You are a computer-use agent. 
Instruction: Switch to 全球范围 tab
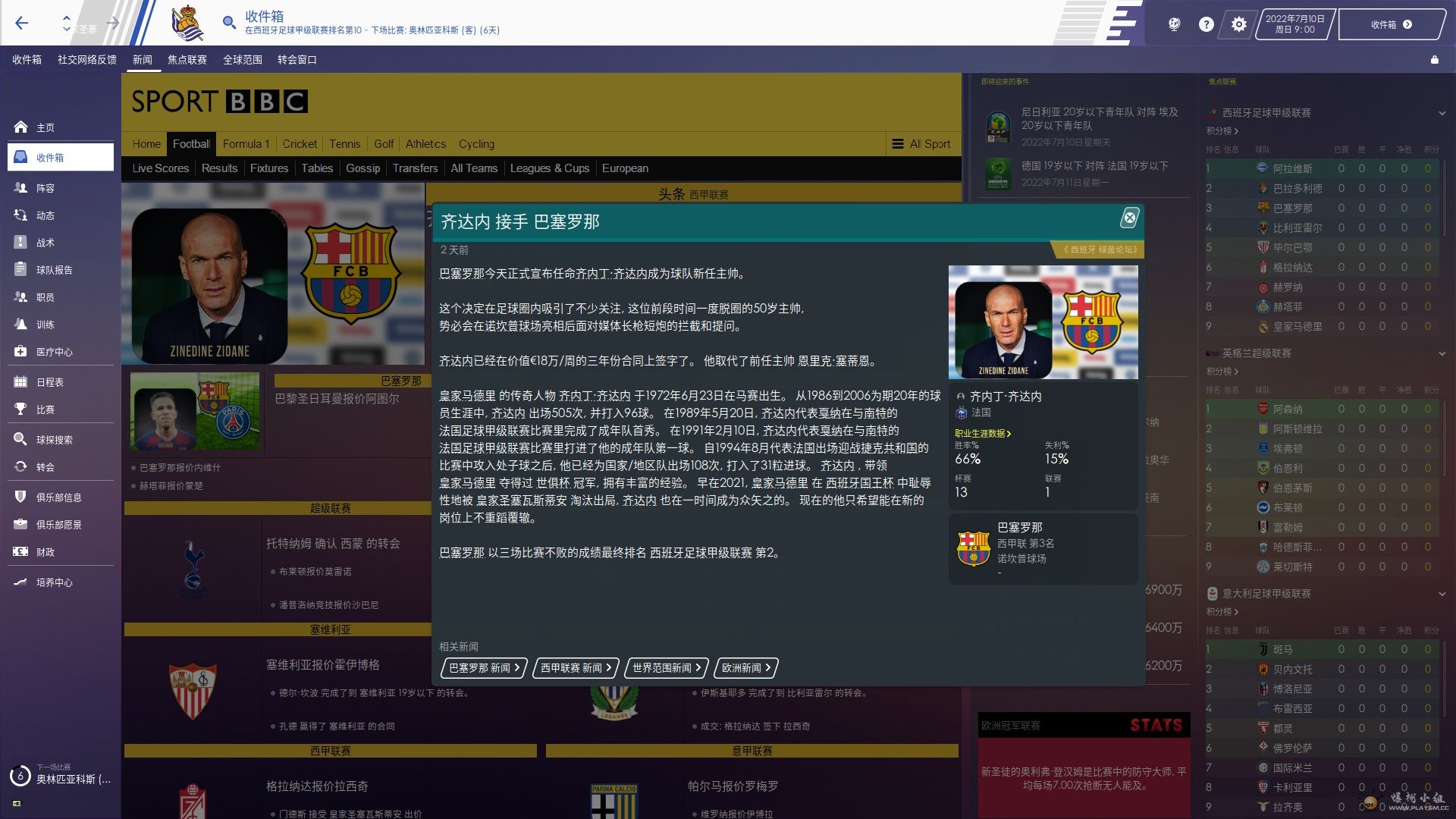(243, 59)
